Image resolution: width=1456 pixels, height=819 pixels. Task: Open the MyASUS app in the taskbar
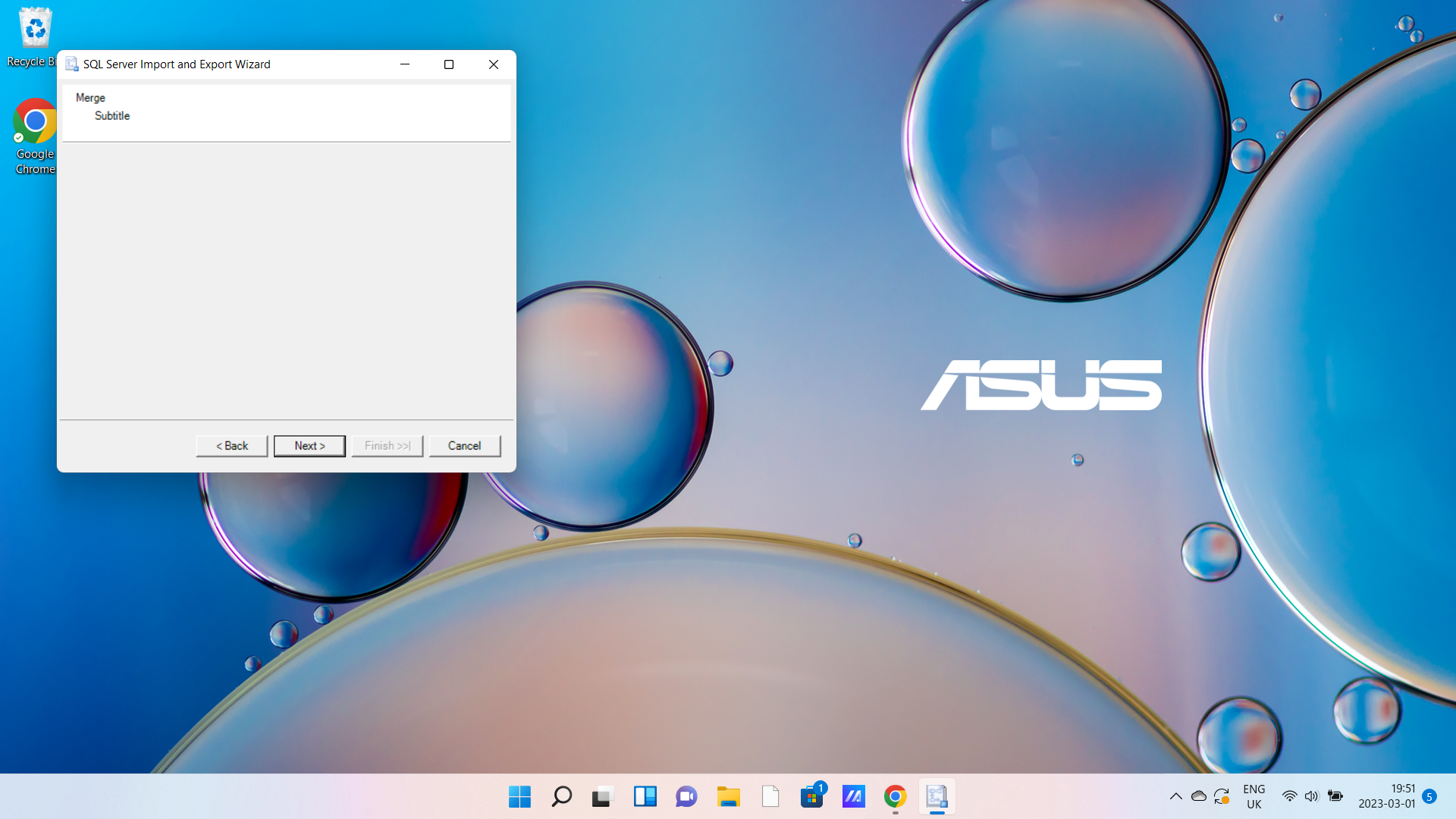(853, 796)
